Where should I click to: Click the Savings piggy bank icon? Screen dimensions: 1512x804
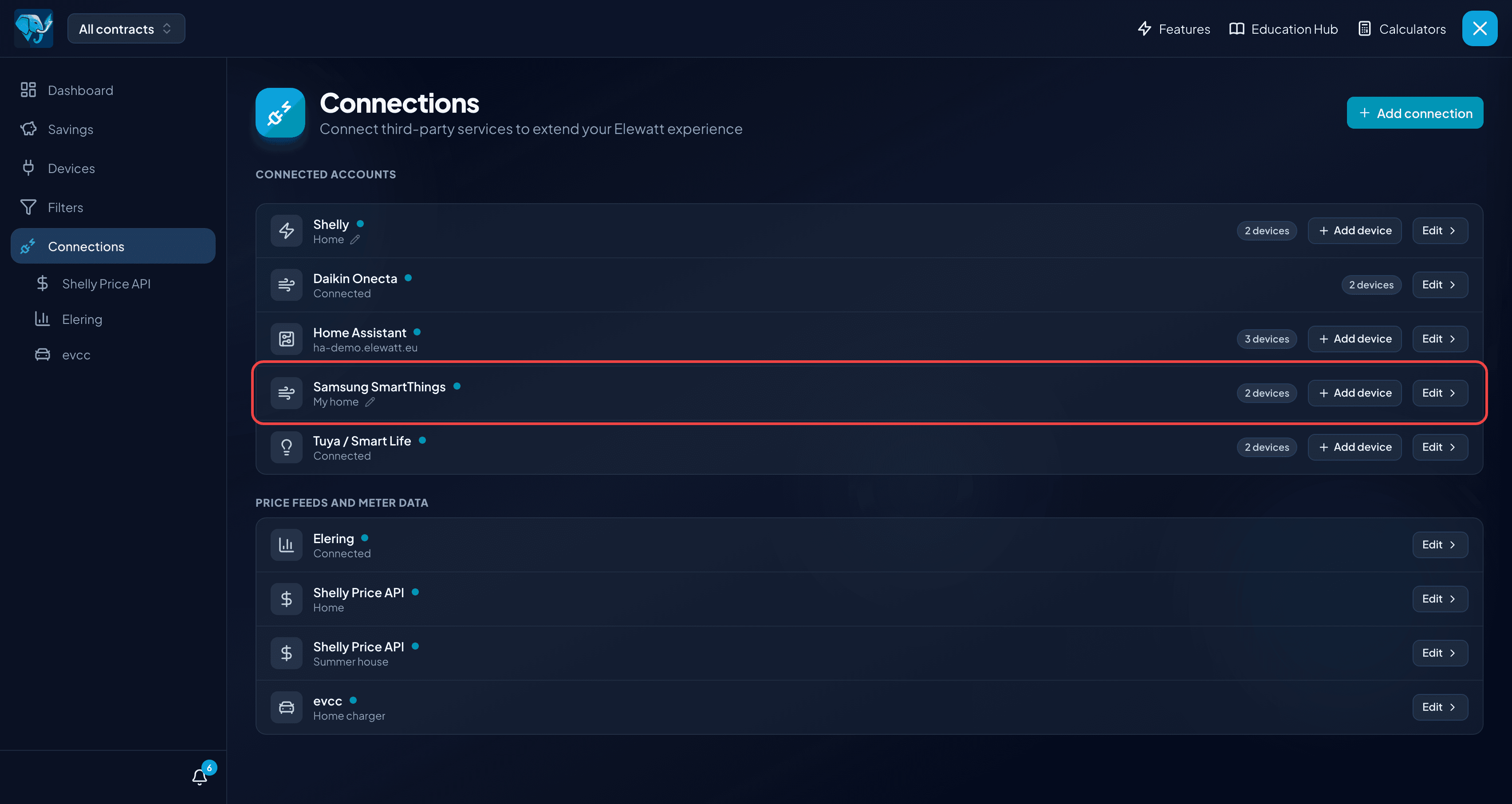(28, 129)
